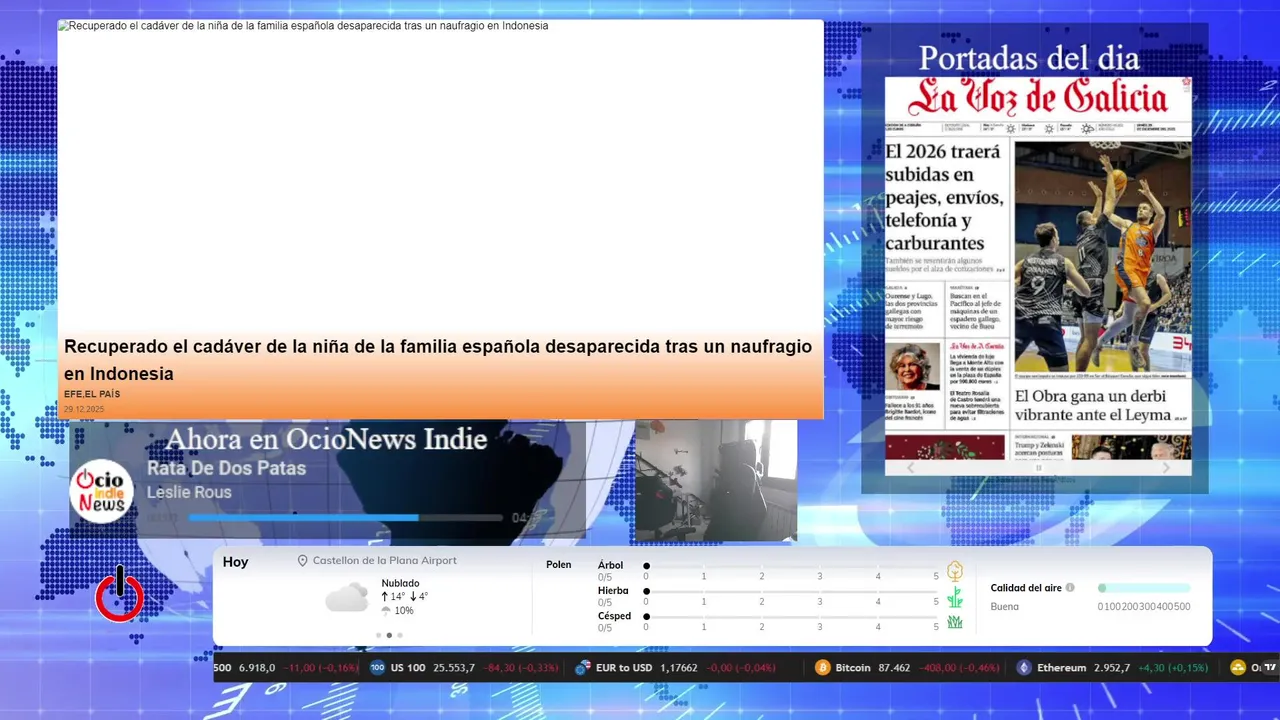The height and width of the screenshot is (720, 1280).
Task: Click the Calidad del aire label
Action: (x=1026, y=588)
